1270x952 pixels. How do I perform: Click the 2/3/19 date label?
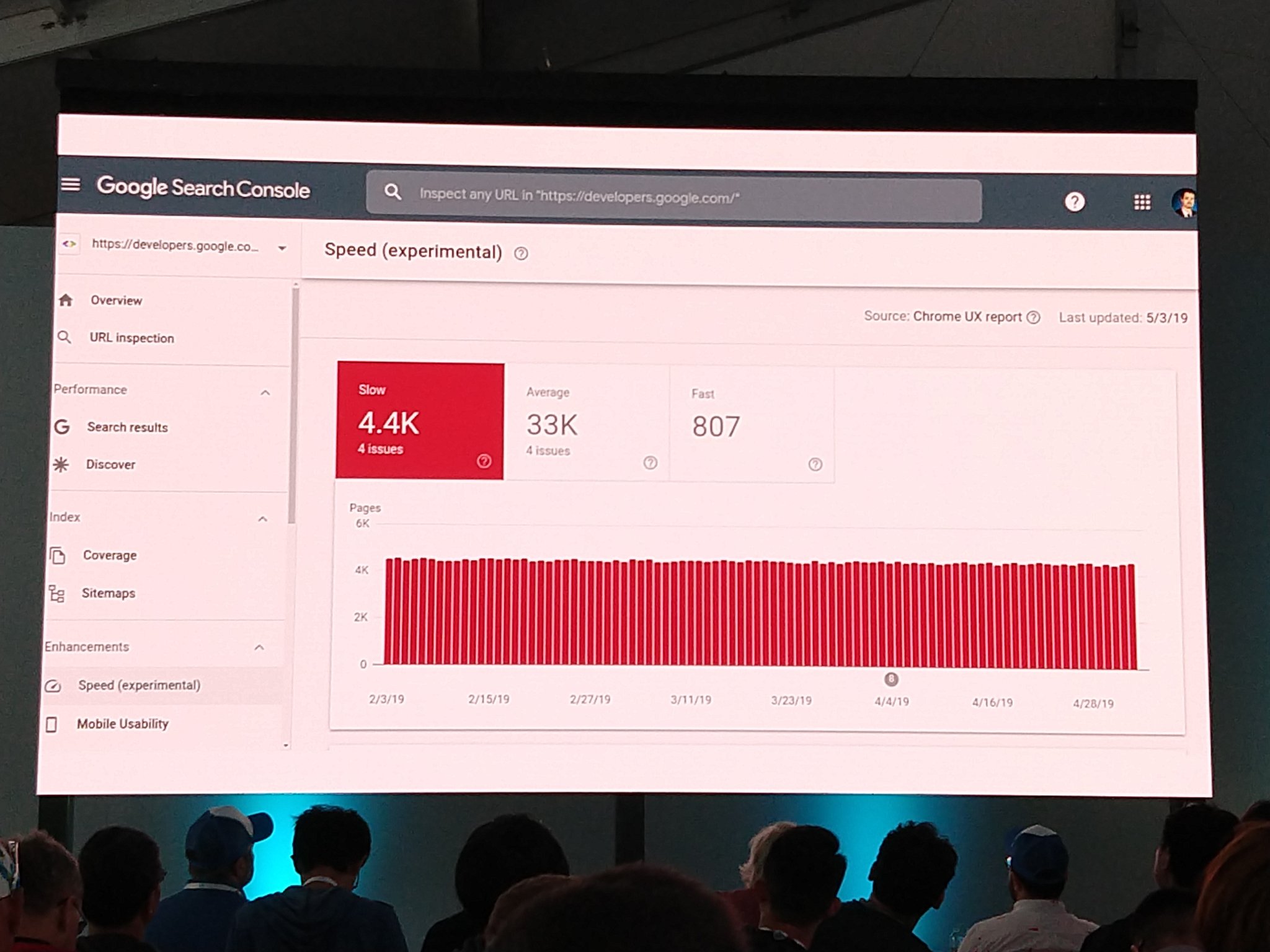click(x=386, y=699)
